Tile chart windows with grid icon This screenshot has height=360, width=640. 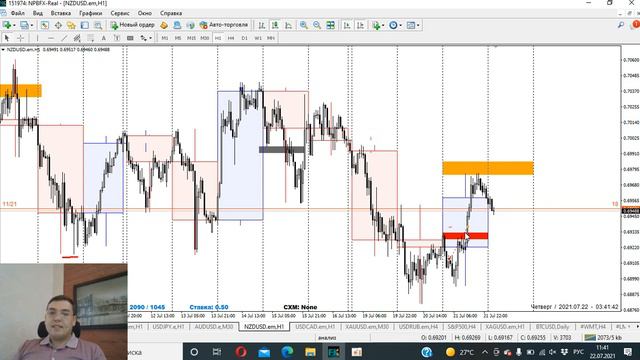(331, 25)
